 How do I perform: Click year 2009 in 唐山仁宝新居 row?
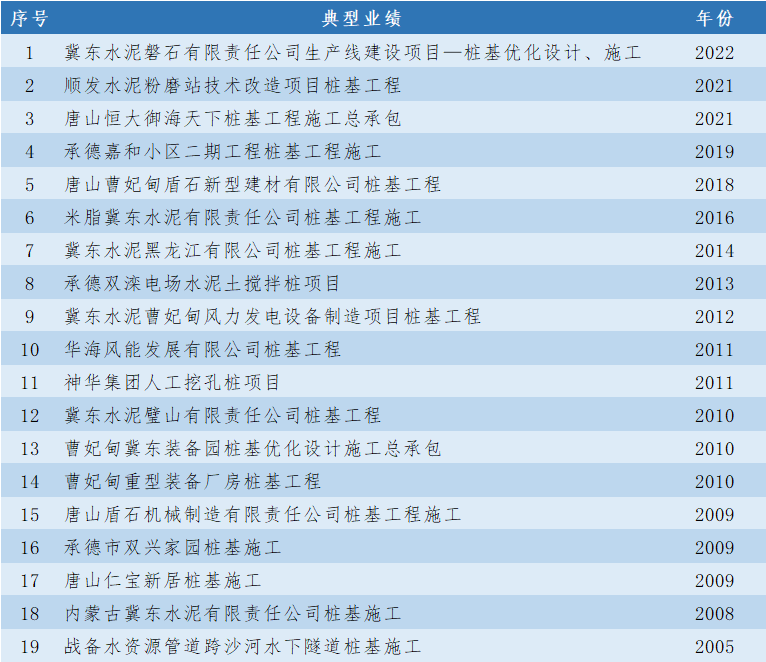tap(714, 580)
